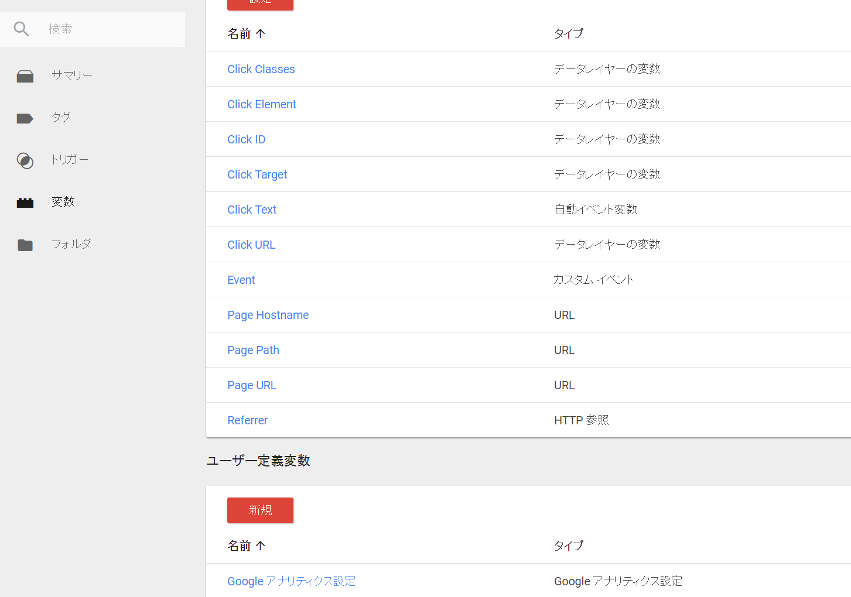
Task: Select the ユーザー定義変数 section heading
Action: (x=258, y=461)
